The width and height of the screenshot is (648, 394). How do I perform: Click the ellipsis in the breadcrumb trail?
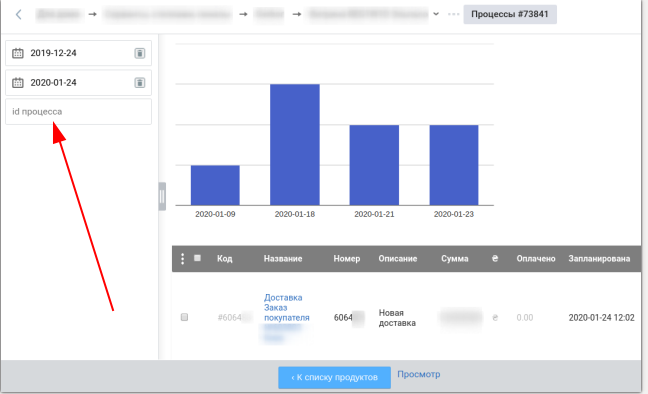(x=453, y=14)
